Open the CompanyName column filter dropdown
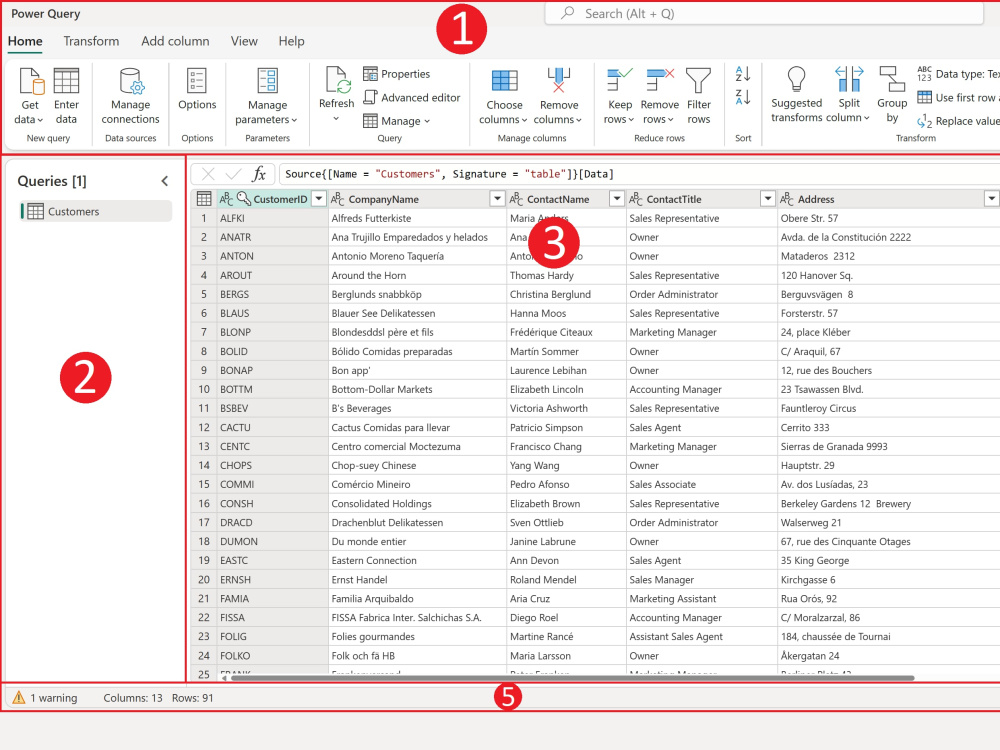 coord(497,199)
